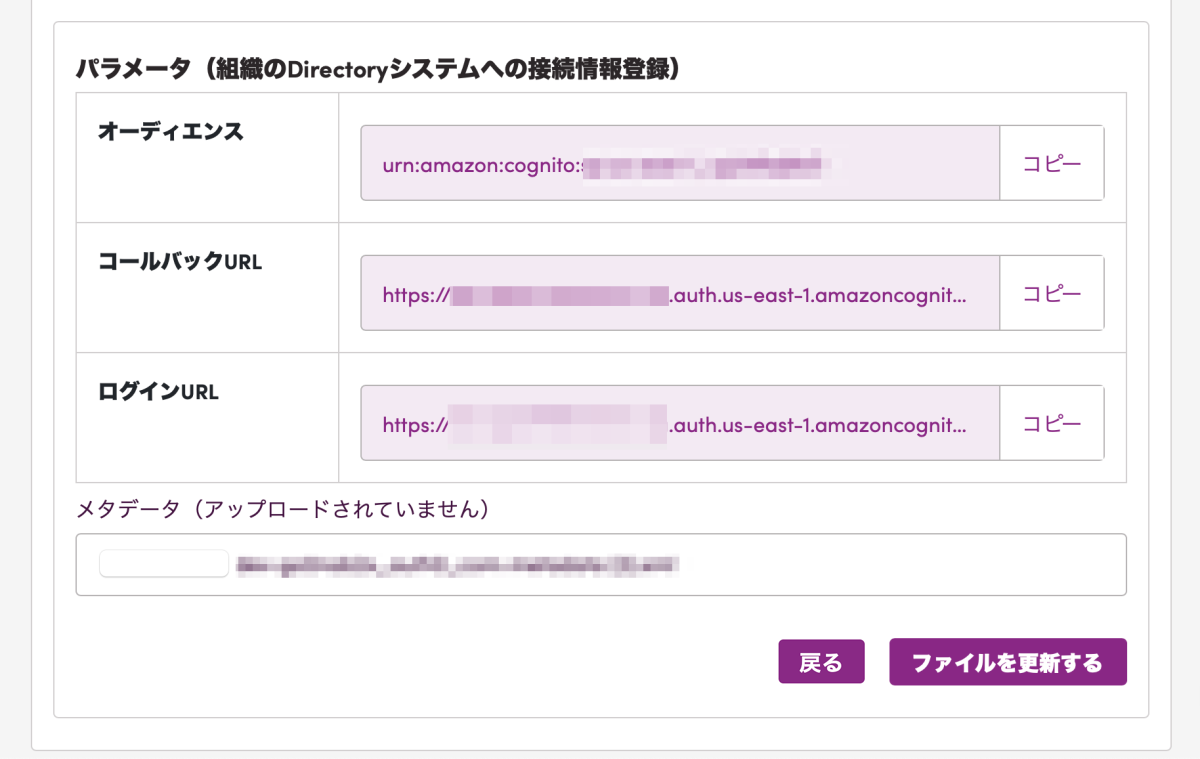This screenshot has width=1200, height=759.
Task: Click the ログインURL row label
Action: point(158,392)
